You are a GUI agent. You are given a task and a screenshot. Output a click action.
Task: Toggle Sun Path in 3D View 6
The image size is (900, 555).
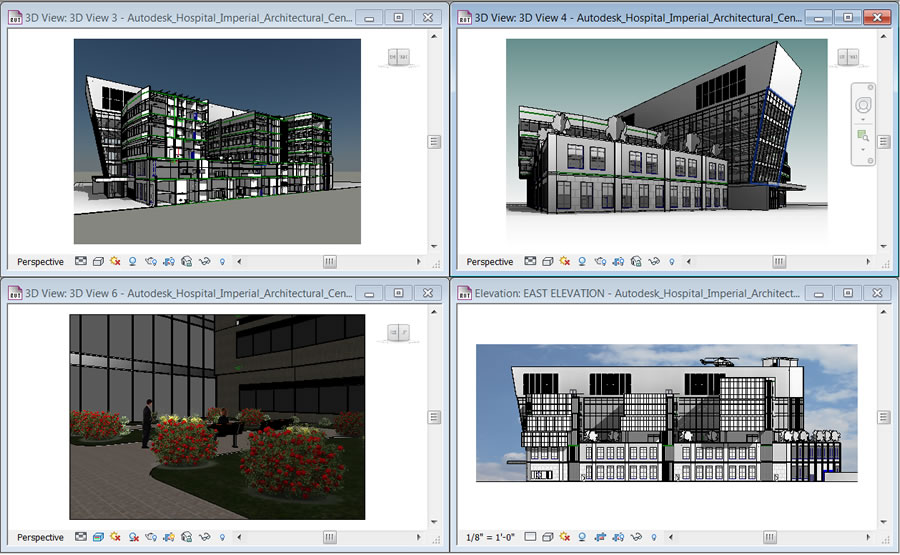point(115,537)
